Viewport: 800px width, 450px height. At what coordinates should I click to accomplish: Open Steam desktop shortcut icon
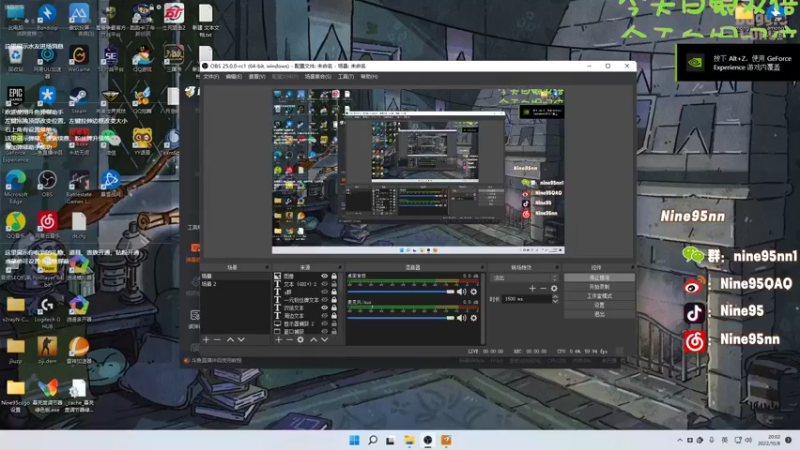78,101
